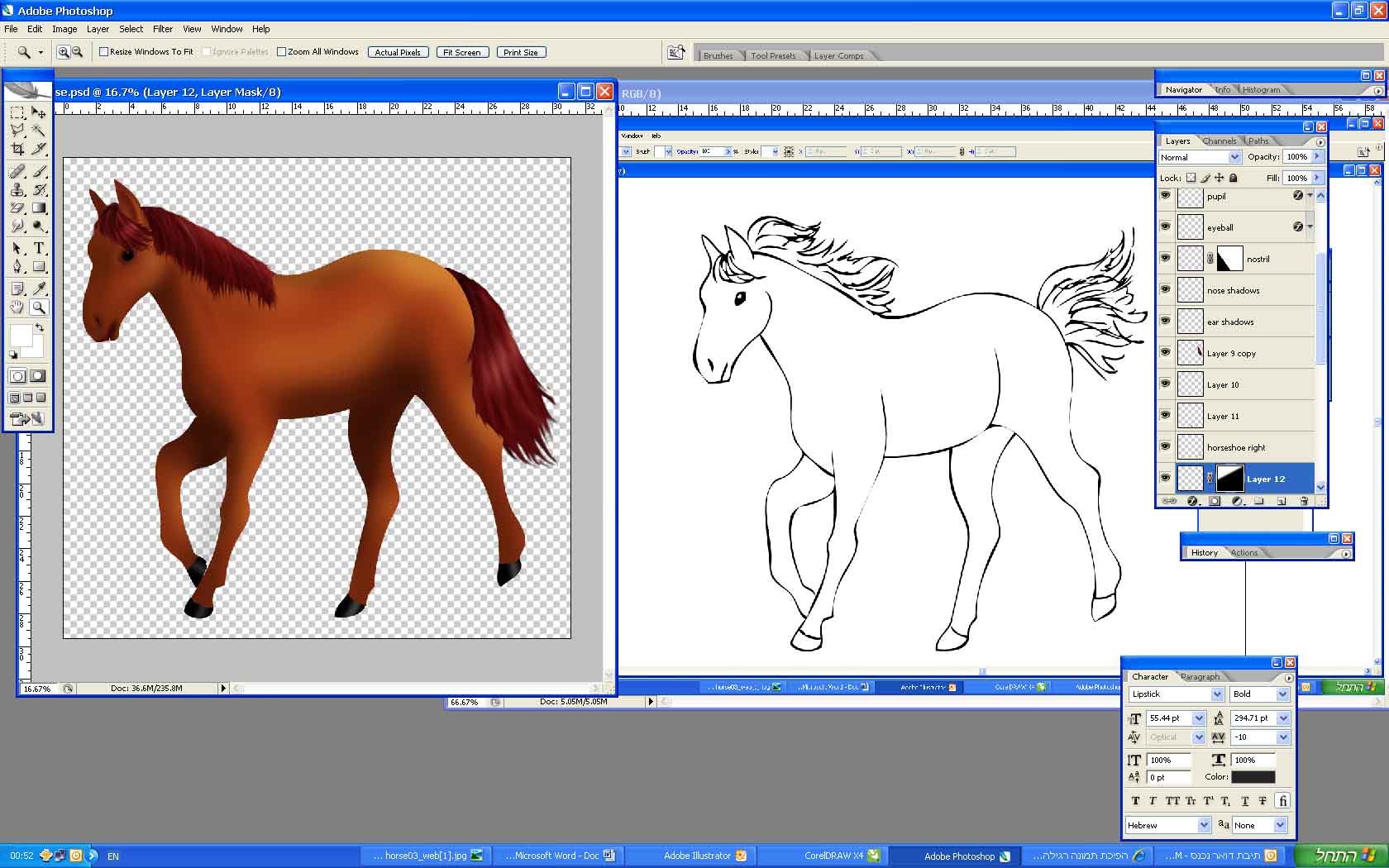1389x868 pixels.
Task: Open the layer blend mode dropdown
Action: [x=1234, y=157]
